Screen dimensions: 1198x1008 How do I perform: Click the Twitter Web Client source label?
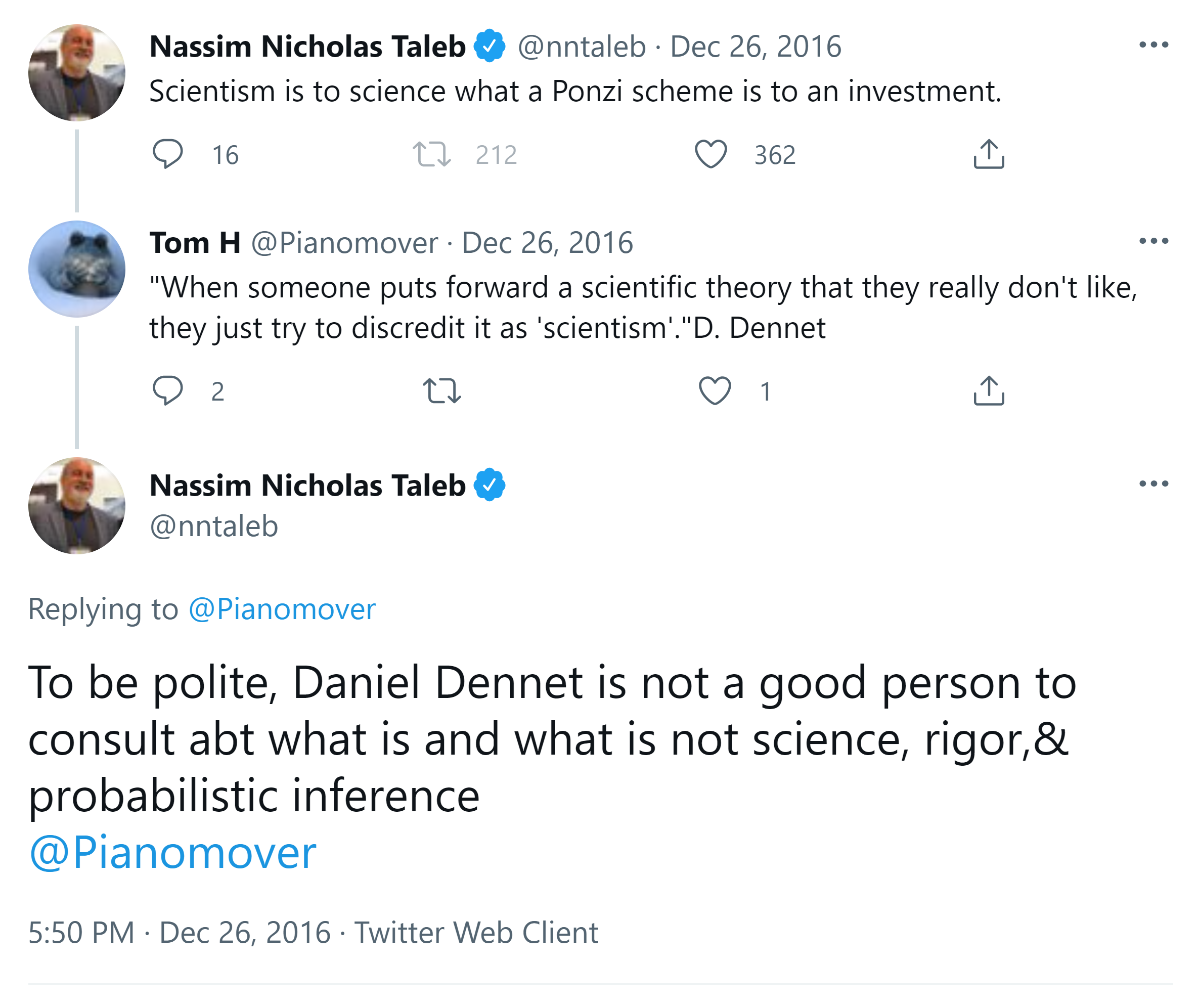pos(476,933)
